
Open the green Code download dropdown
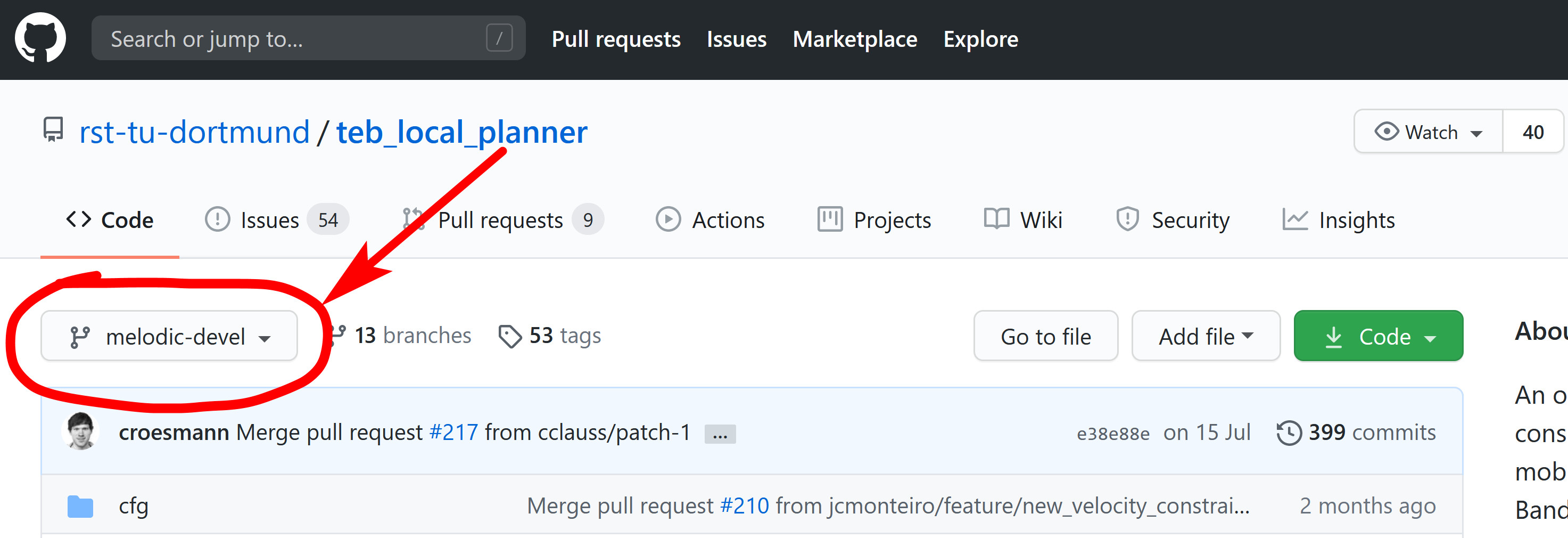(x=1378, y=336)
